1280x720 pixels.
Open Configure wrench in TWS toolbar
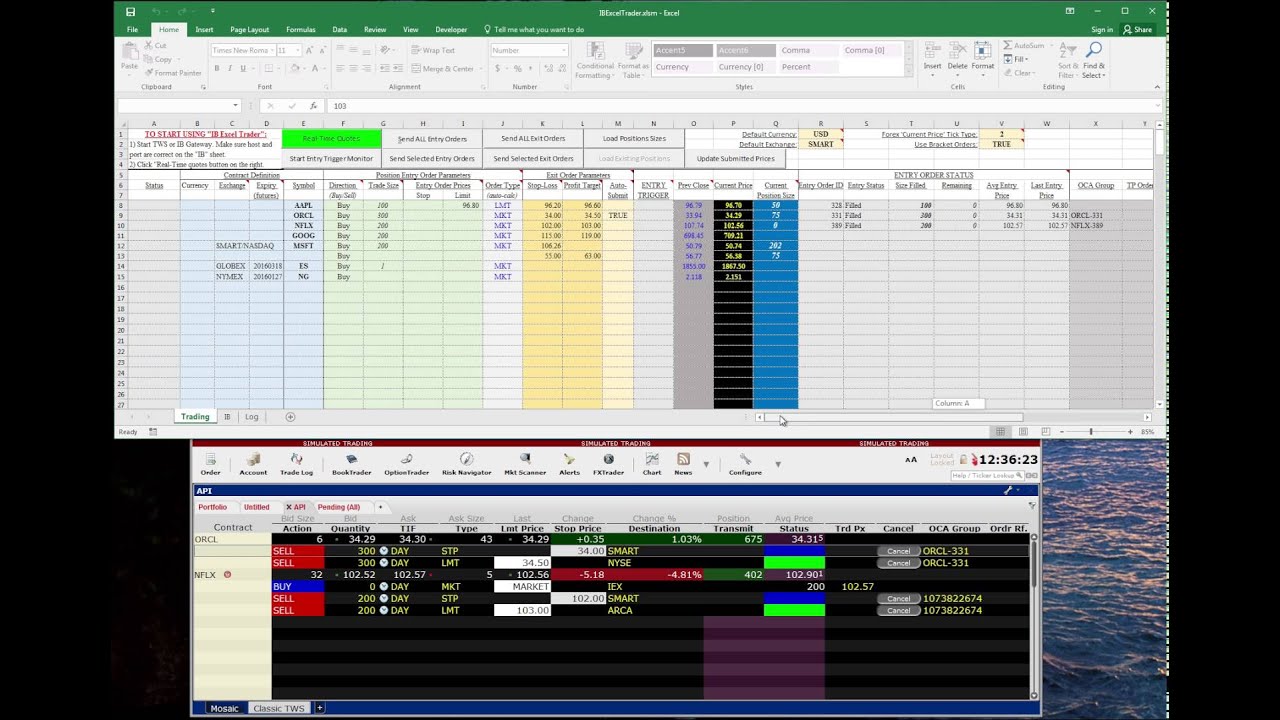pos(745,463)
